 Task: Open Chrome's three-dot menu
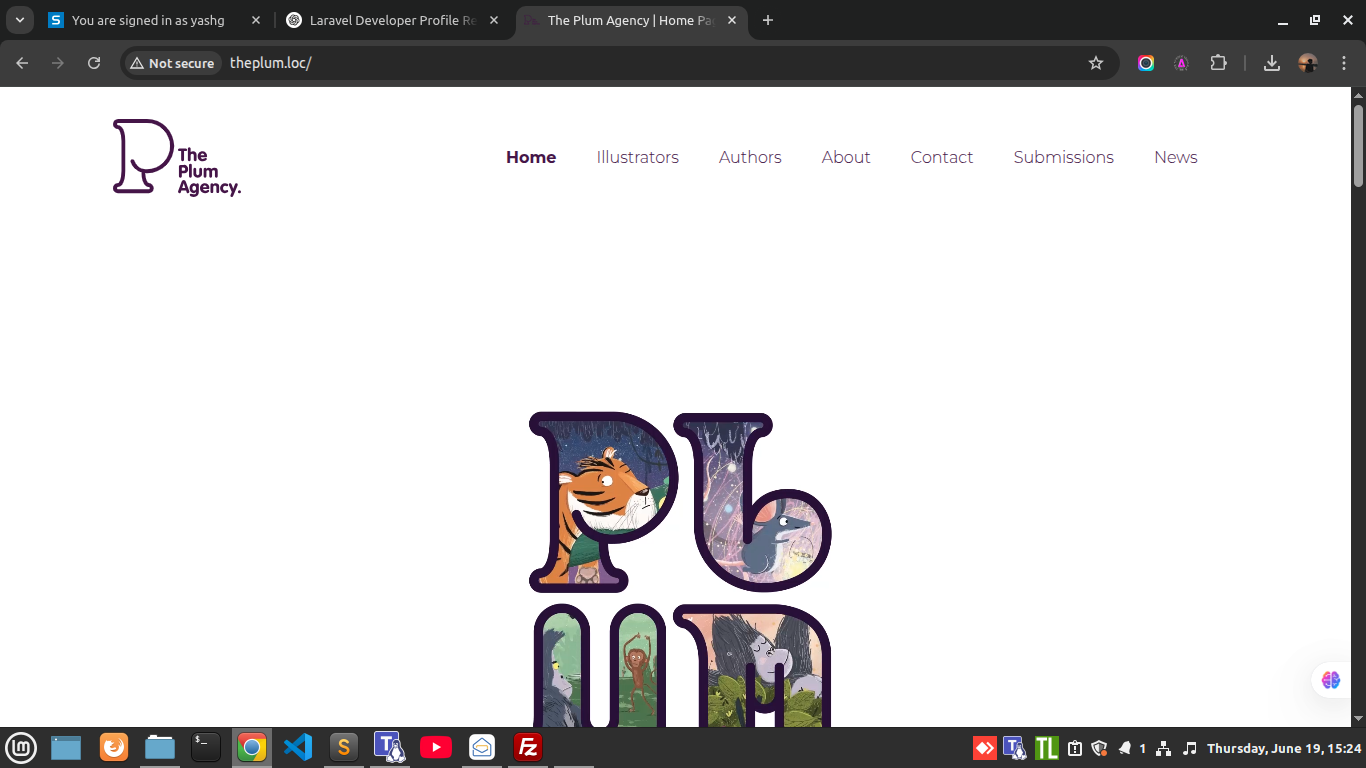click(x=1344, y=63)
